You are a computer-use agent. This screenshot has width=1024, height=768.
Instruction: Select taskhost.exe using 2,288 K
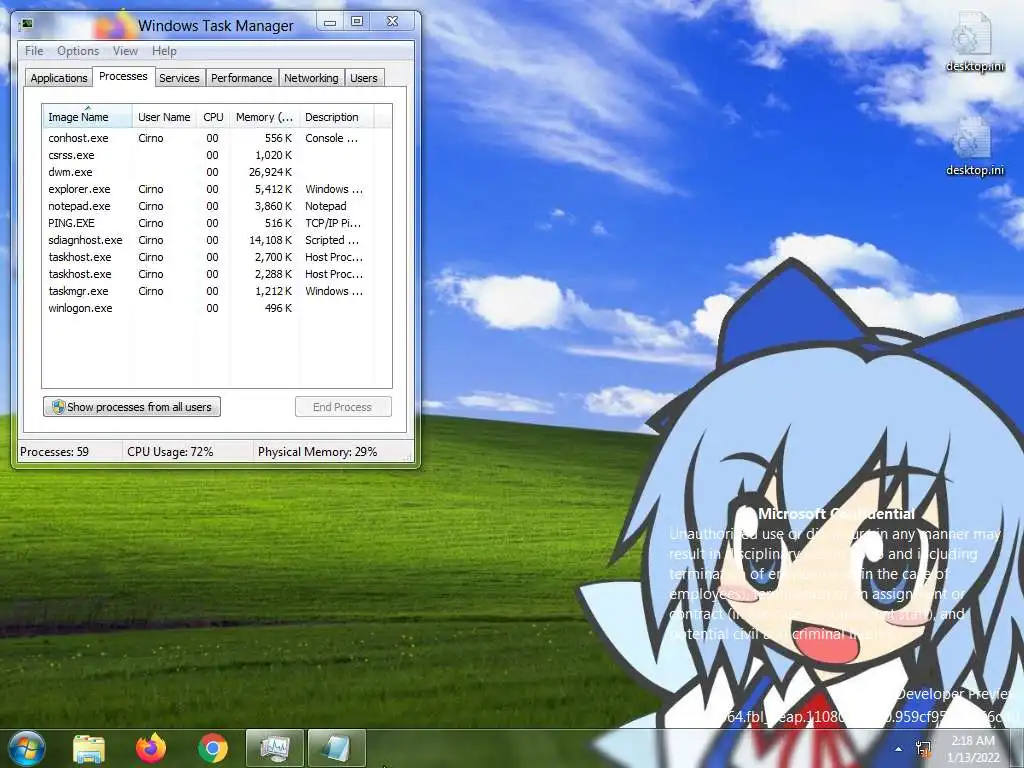click(217, 274)
